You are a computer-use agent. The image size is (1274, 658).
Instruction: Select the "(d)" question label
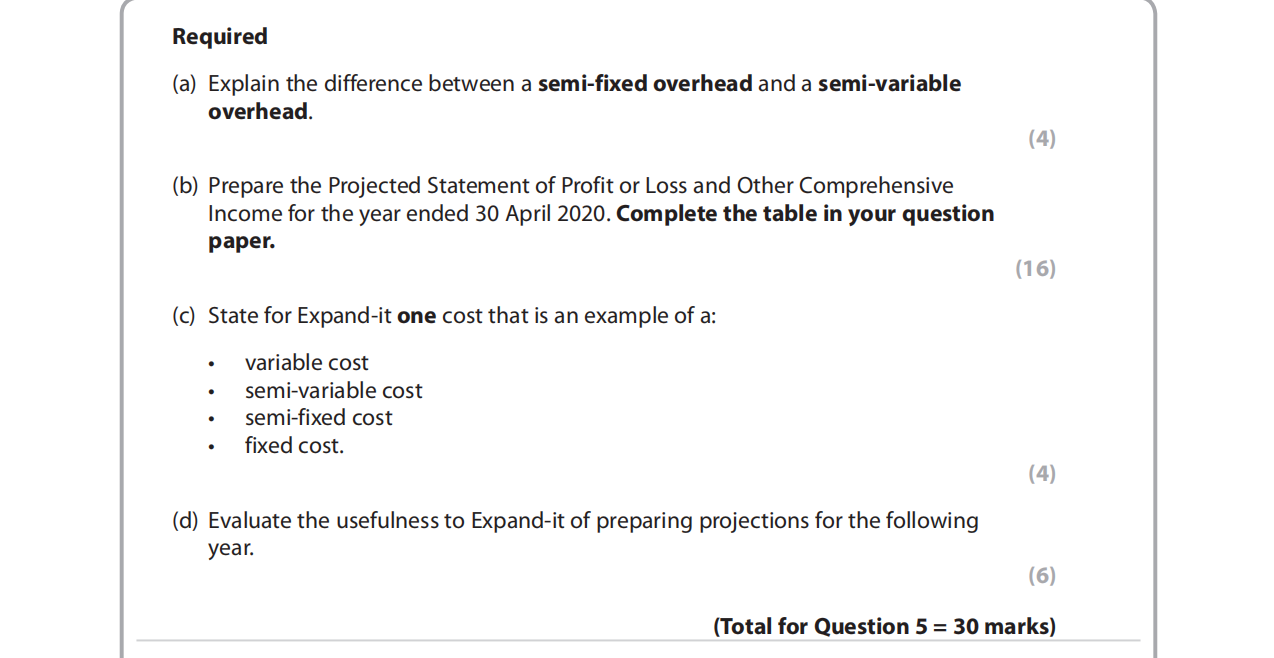[185, 521]
